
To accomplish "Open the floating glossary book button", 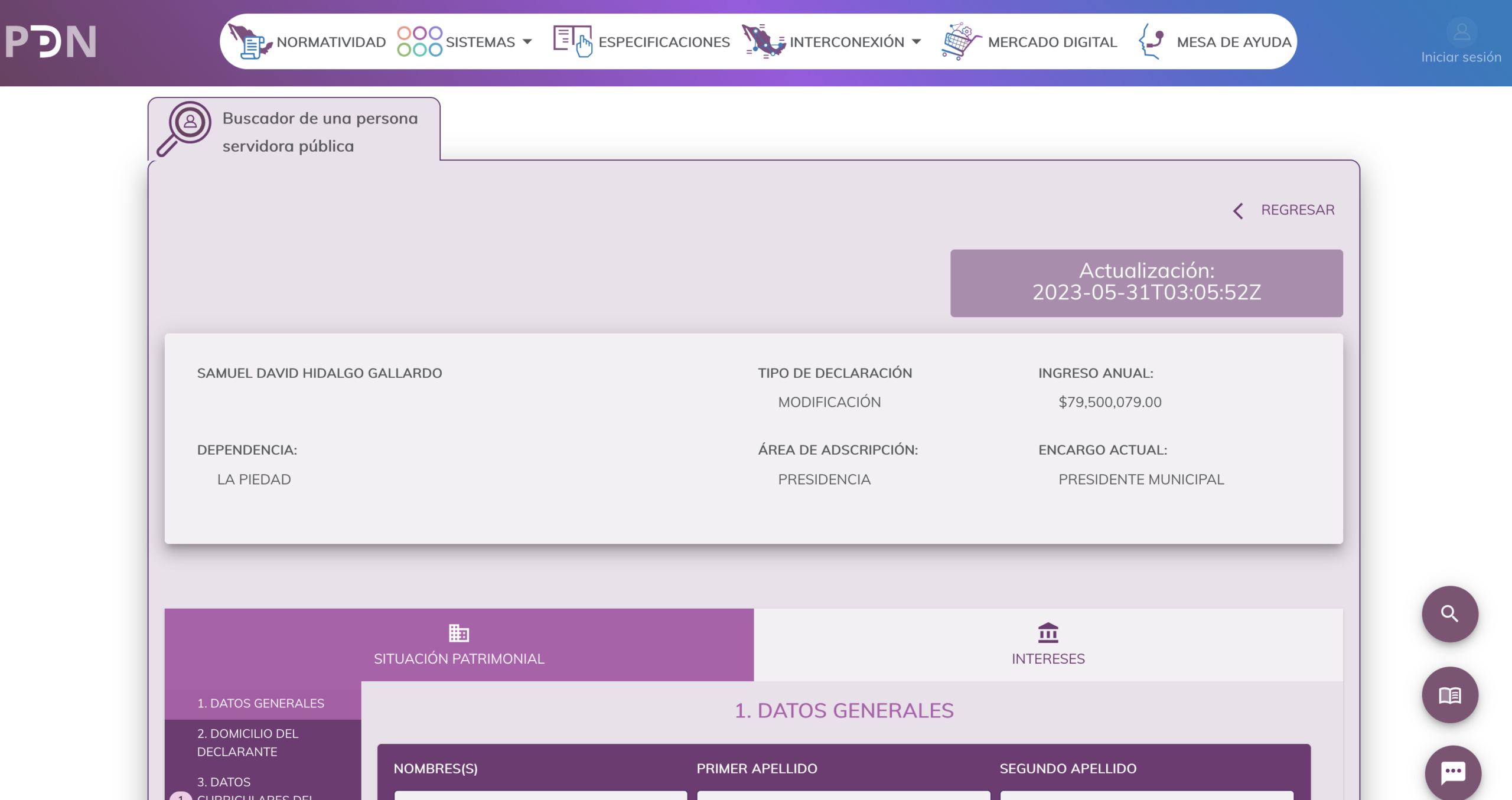I will tap(1451, 694).
